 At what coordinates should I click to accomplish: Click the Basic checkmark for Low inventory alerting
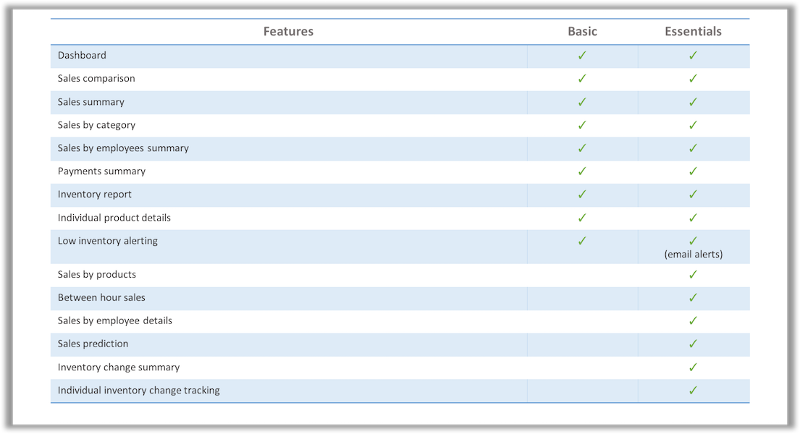tap(582, 241)
